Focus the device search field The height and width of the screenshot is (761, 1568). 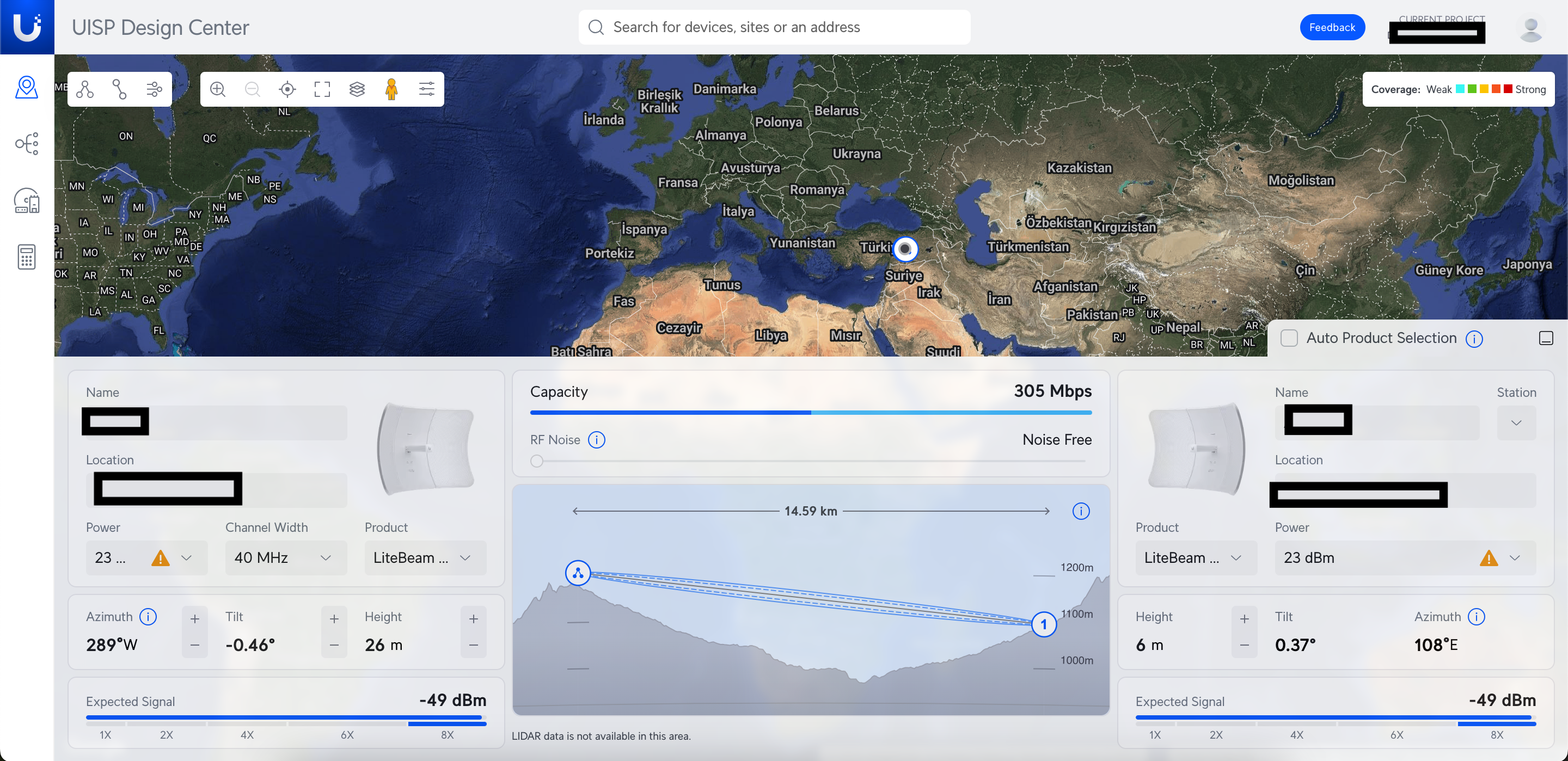[774, 27]
